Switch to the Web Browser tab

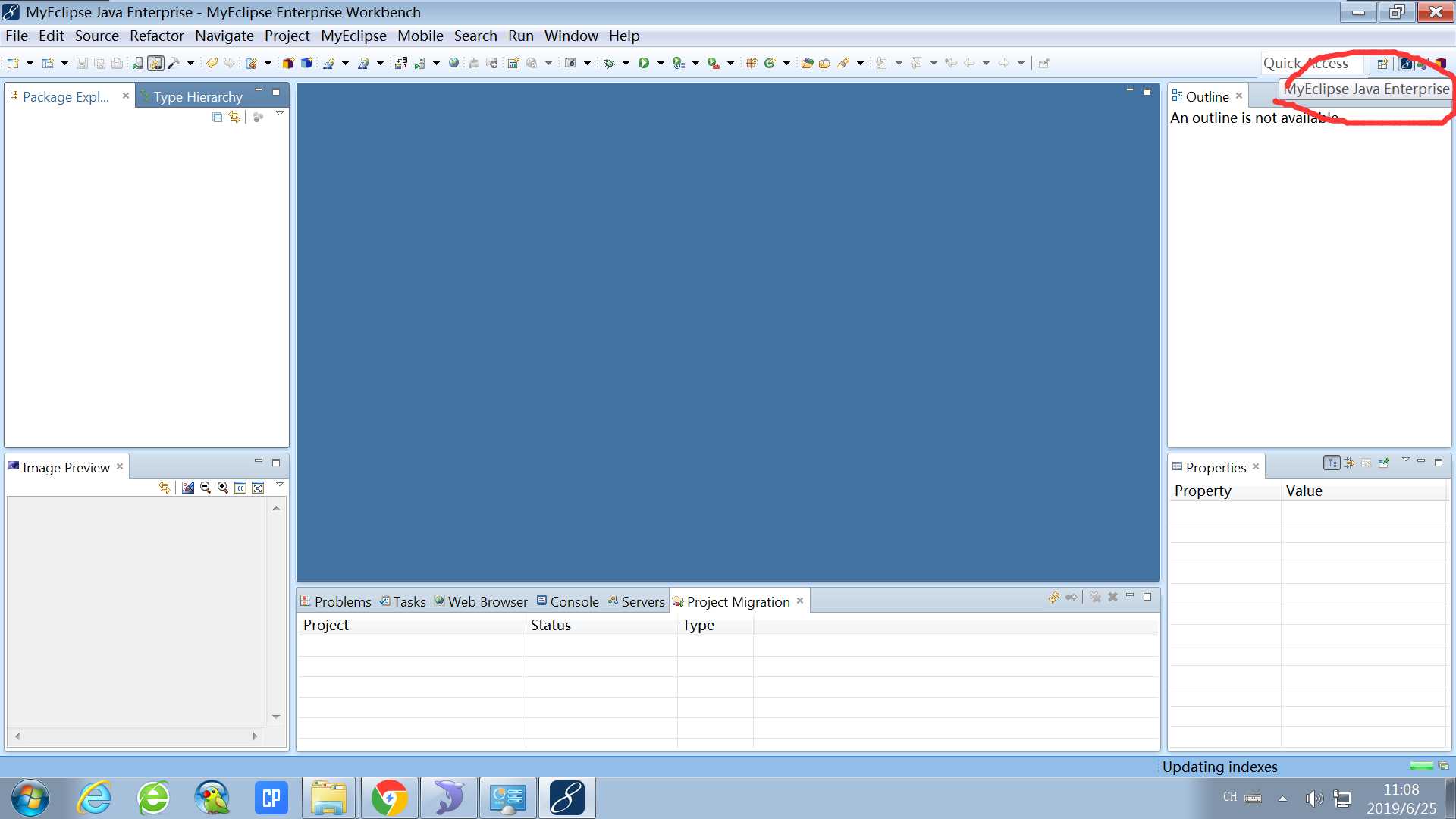point(481,601)
